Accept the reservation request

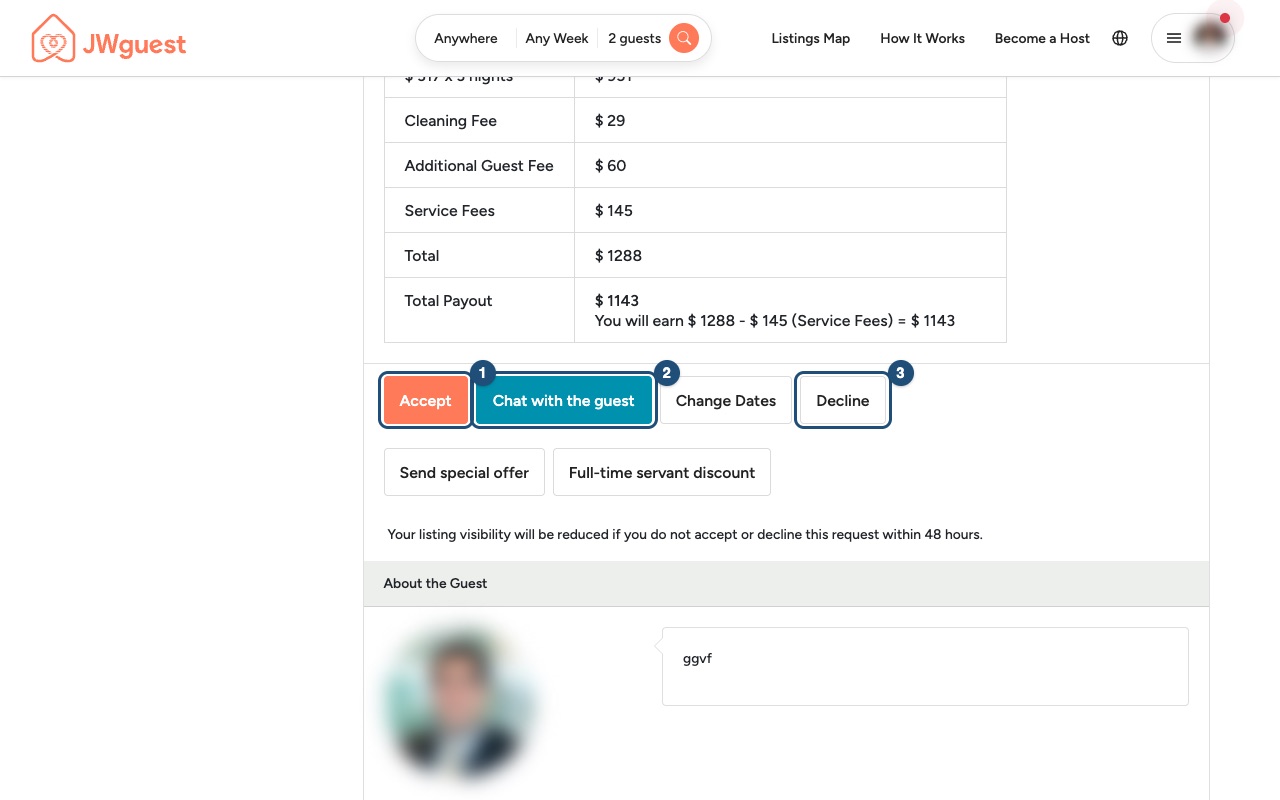pyautogui.click(x=426, y=400)
